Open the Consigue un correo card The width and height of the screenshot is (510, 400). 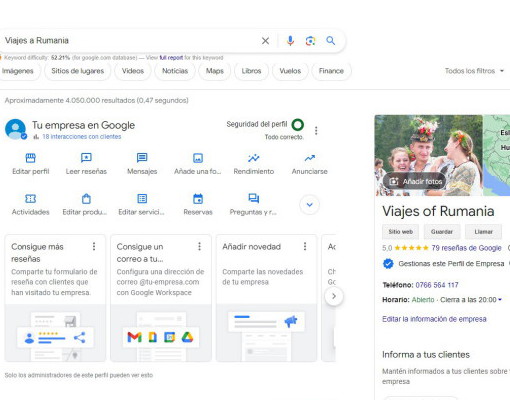pos(161,298)
